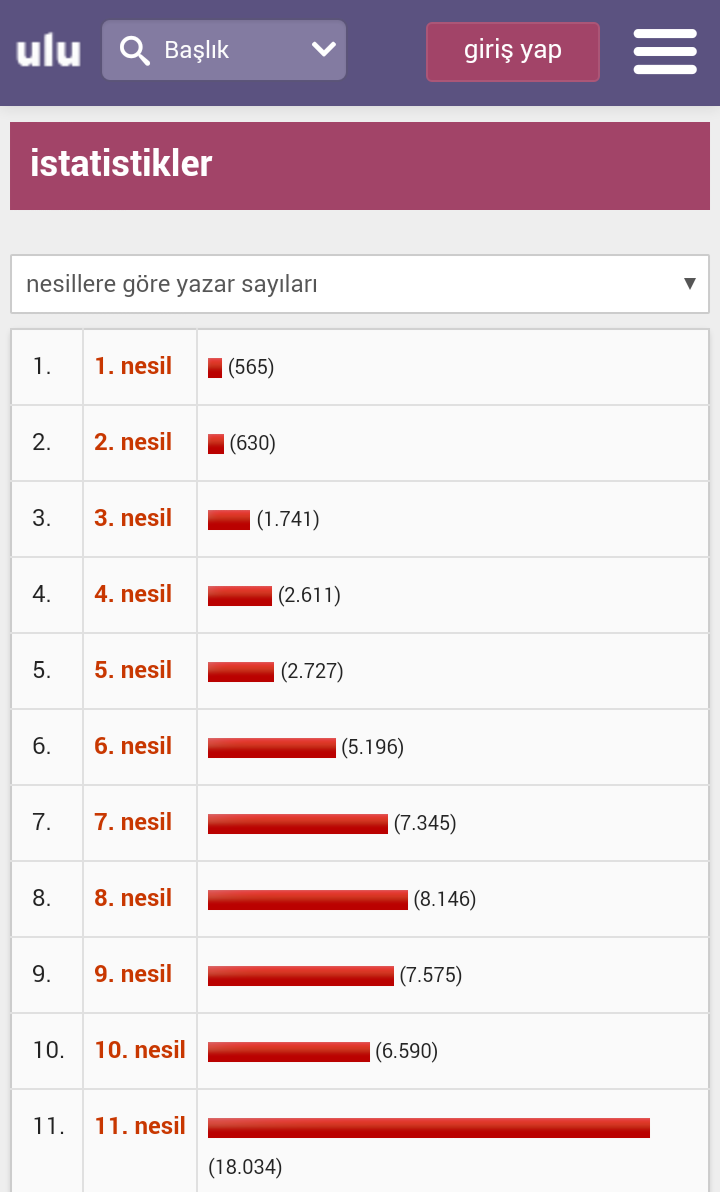Click the statistics dropdown arrow

(689, 284)
